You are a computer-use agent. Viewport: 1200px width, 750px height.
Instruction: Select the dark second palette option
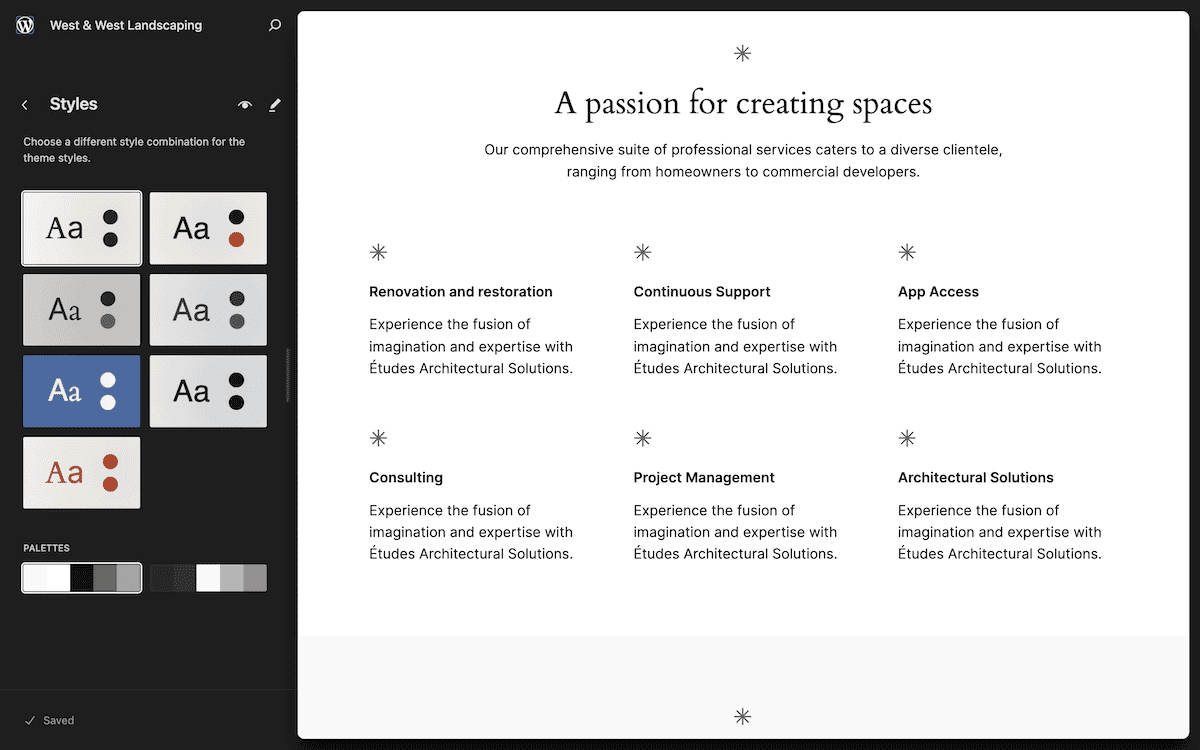pos(207,577)
